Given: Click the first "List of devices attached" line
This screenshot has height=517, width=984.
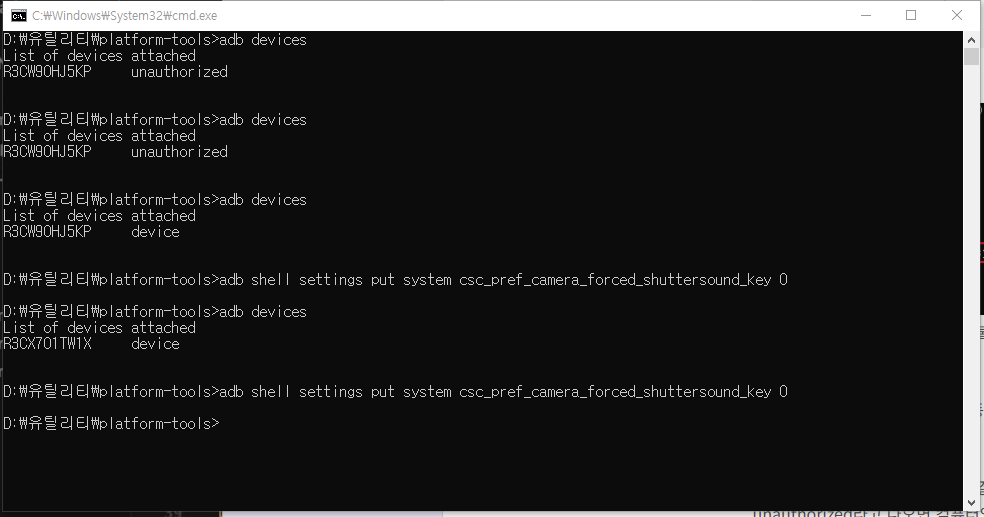Looking at the screenshot, I should click(99, 56).
